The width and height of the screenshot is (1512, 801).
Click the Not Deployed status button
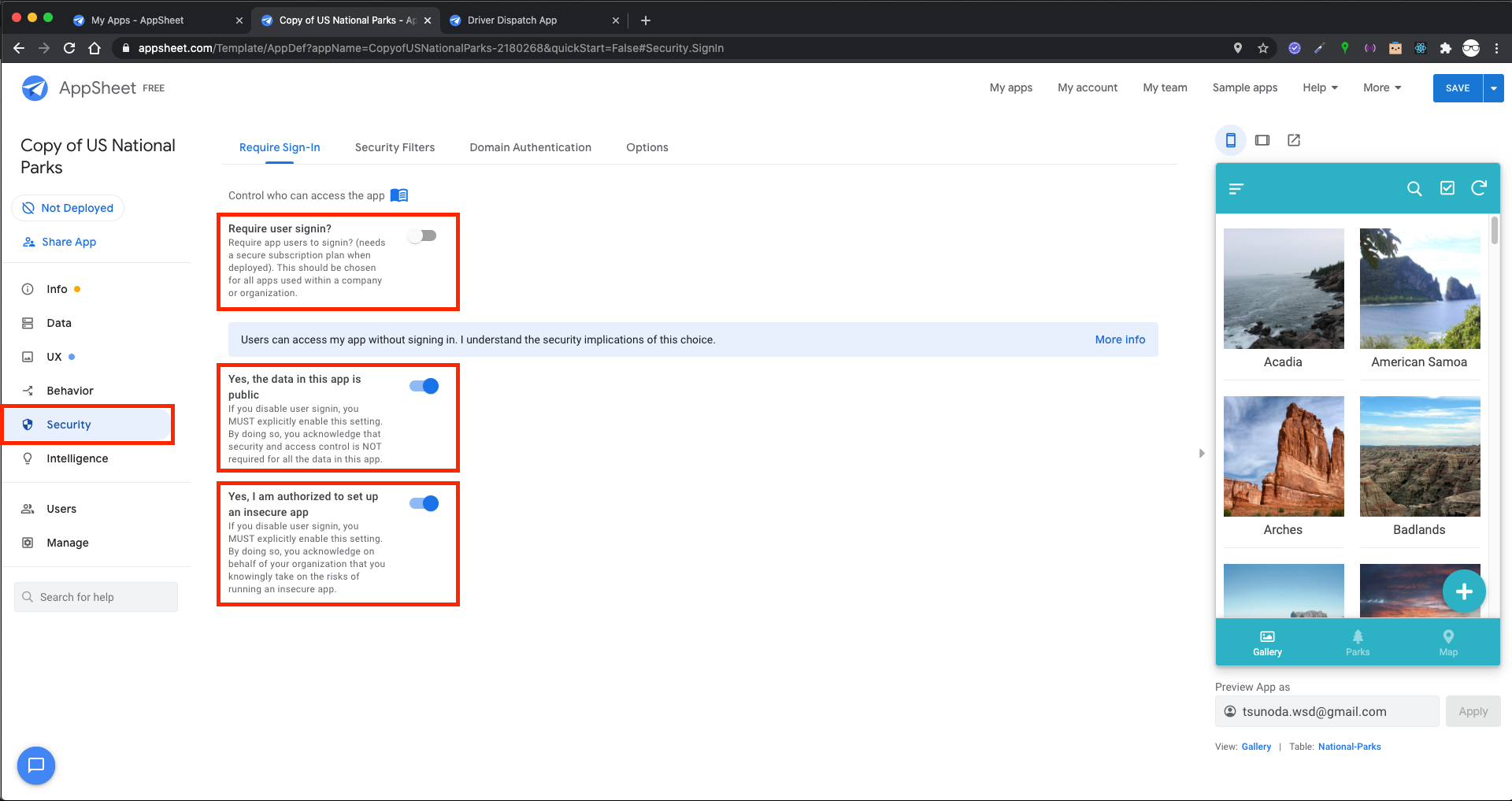68,208
